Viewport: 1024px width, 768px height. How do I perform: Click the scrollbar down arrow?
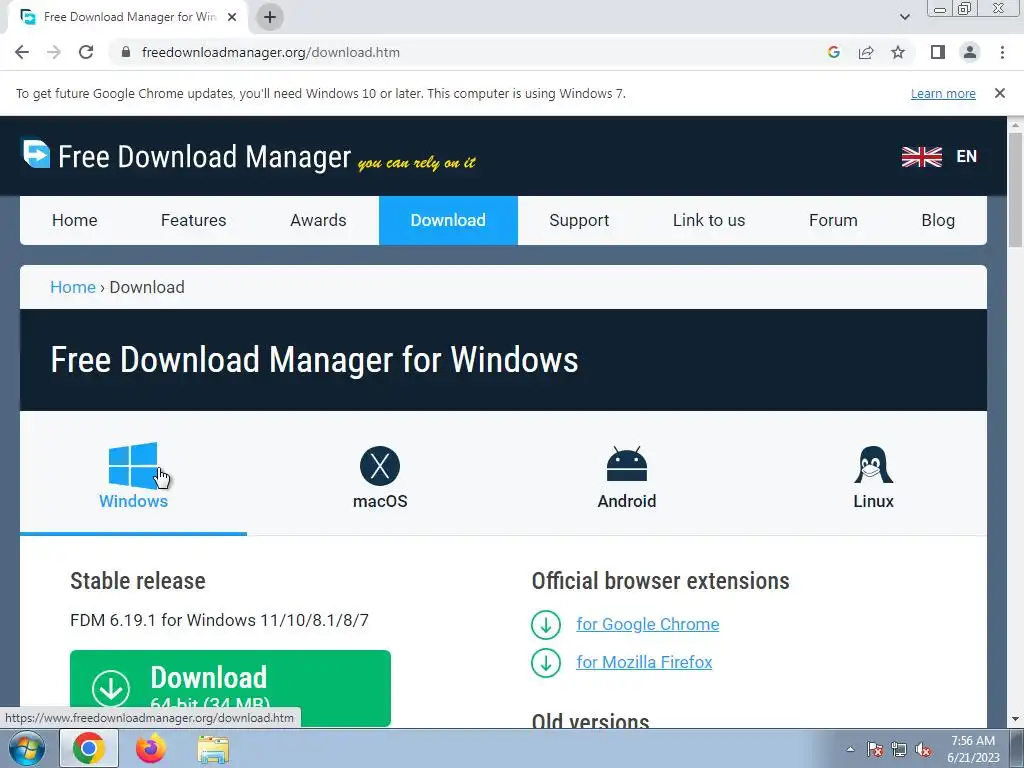pyautogui.click(x=1015, y=720)
